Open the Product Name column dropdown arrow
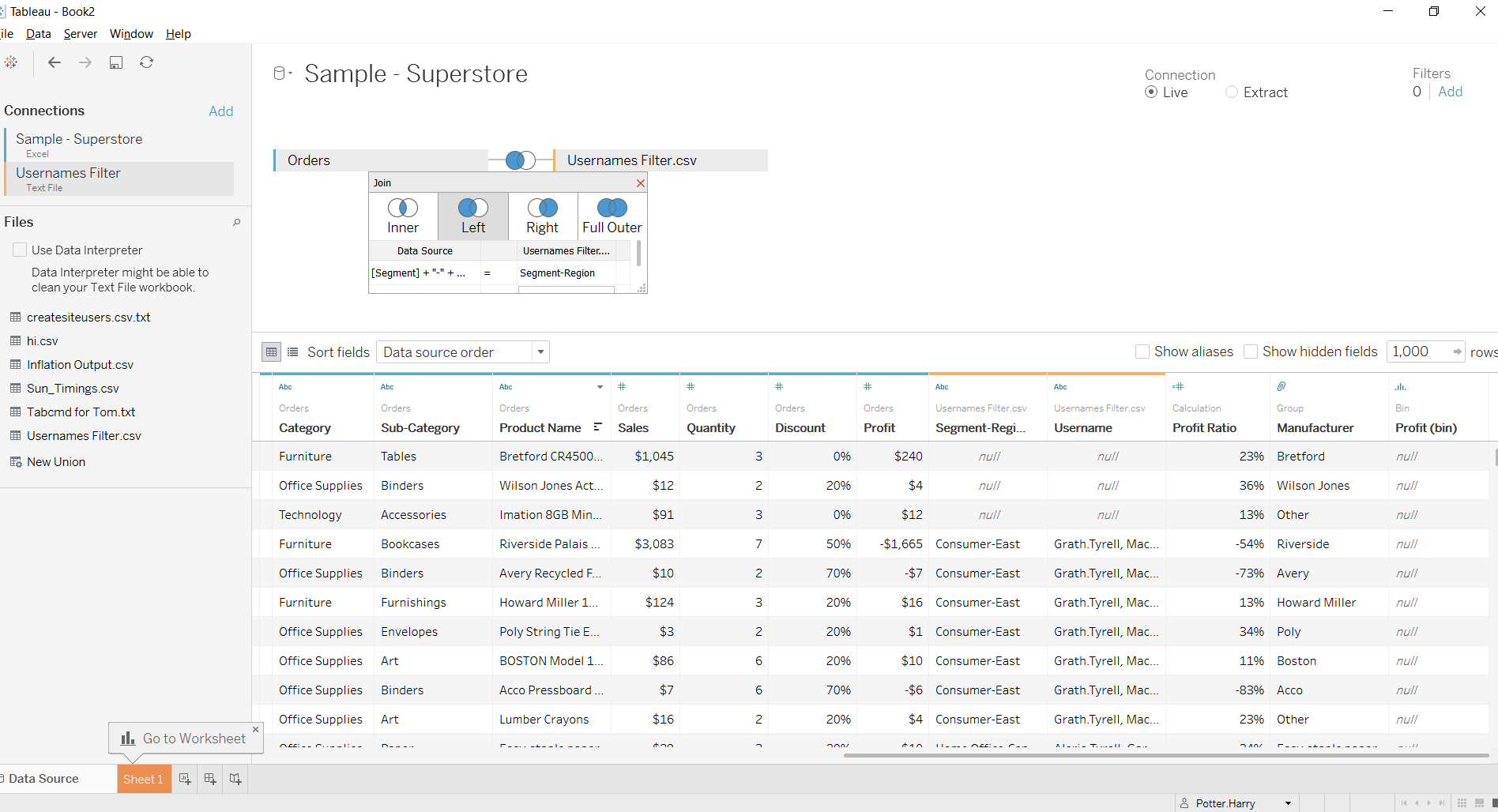Screen dimensions: 1498x812 point(600,387)
